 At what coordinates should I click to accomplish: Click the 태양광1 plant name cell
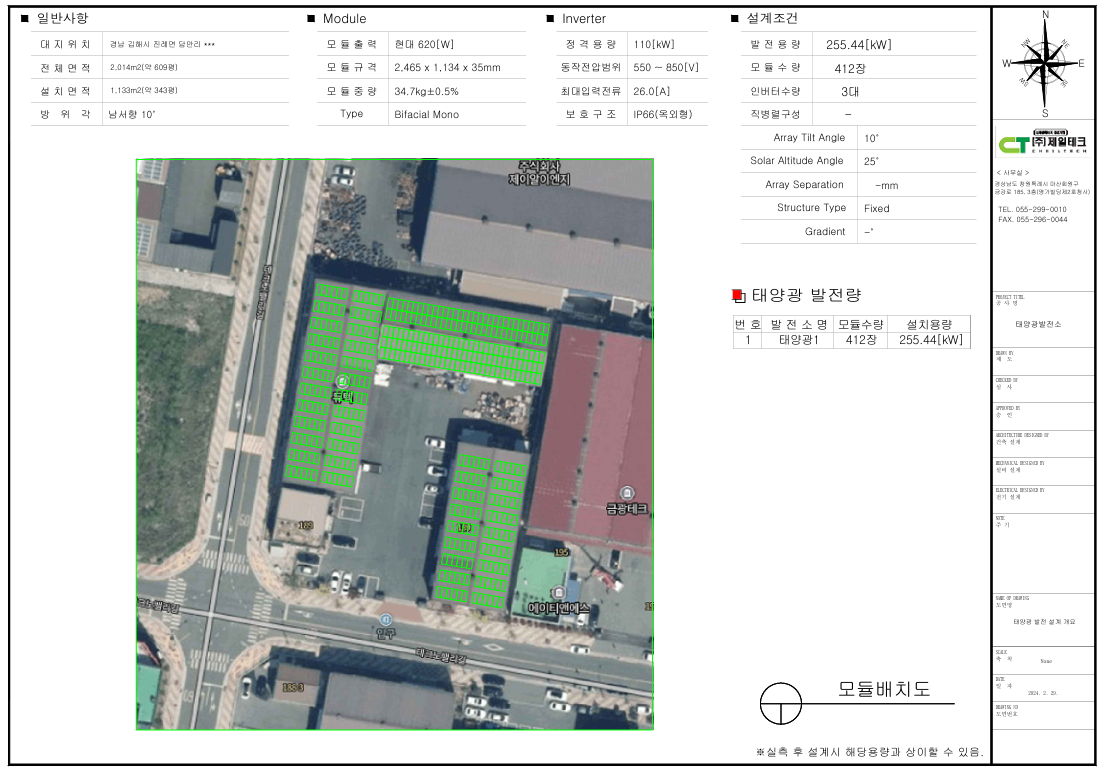tap(804, 340)
